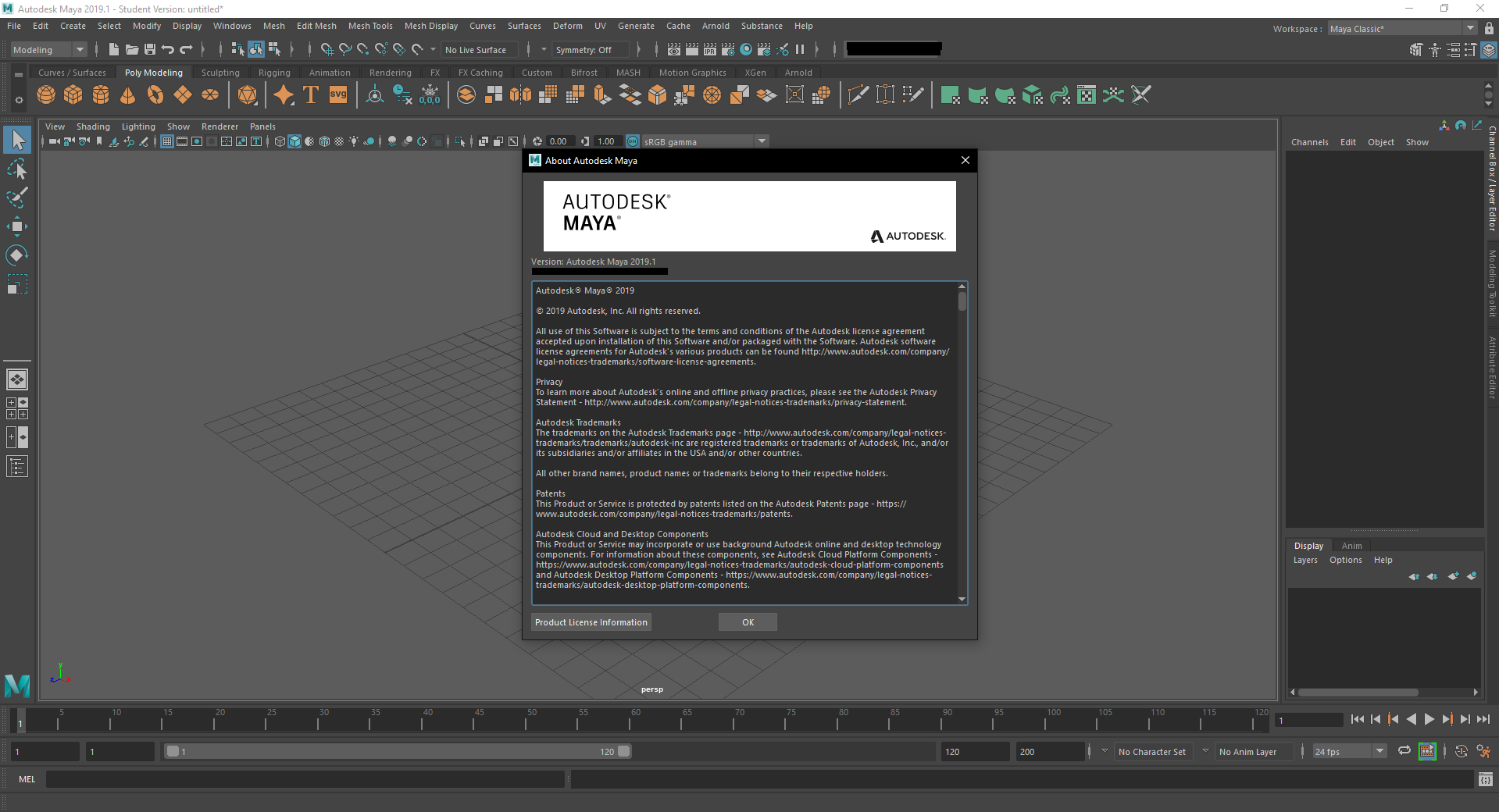This screenshot has width=1499, height=812.
Task: Open the Mesh Tools menu
Action: click(x=370, y=26)
